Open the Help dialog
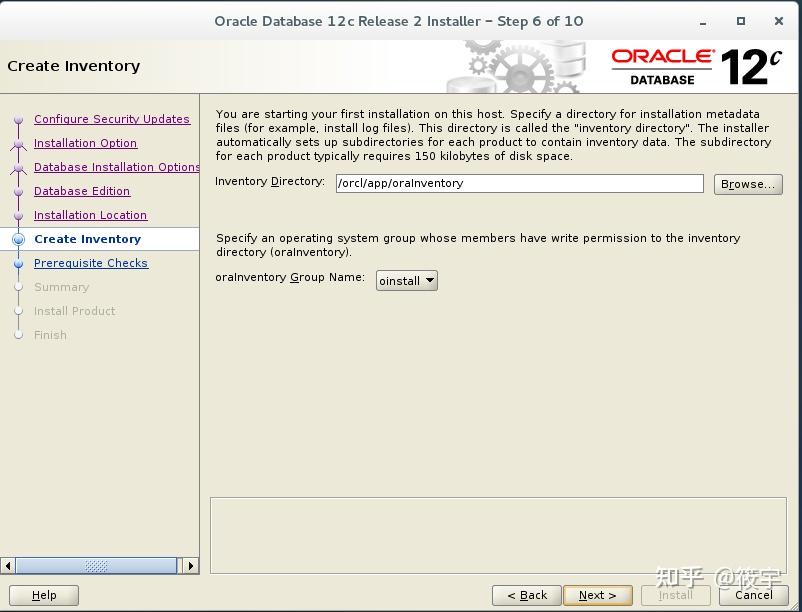 coord(44,594)
